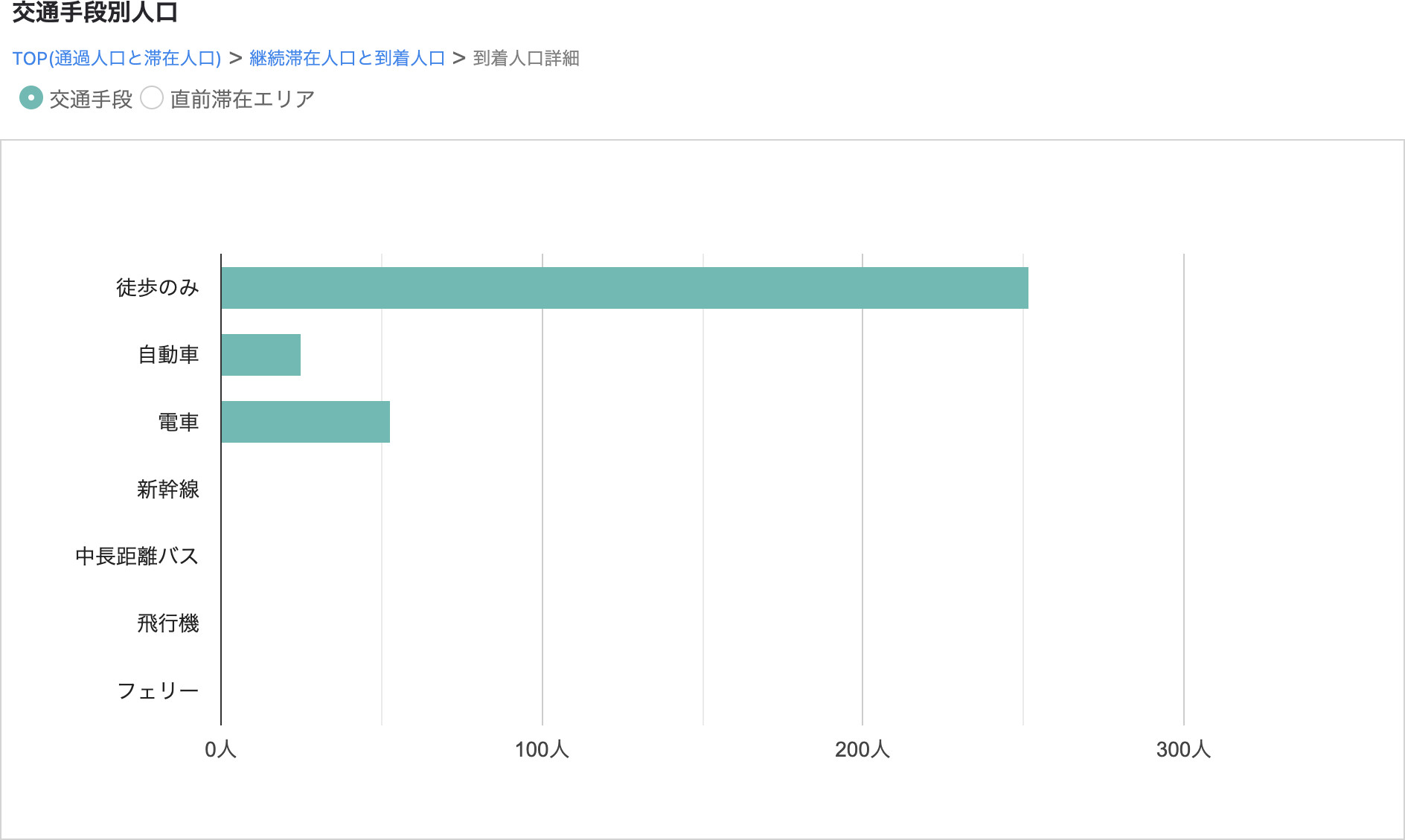The width and height of the screenshot is (1405, 840).
Task: Go to 継続滞在人口と到着人口 breadcrumb link
Action: tap(347, 58)
